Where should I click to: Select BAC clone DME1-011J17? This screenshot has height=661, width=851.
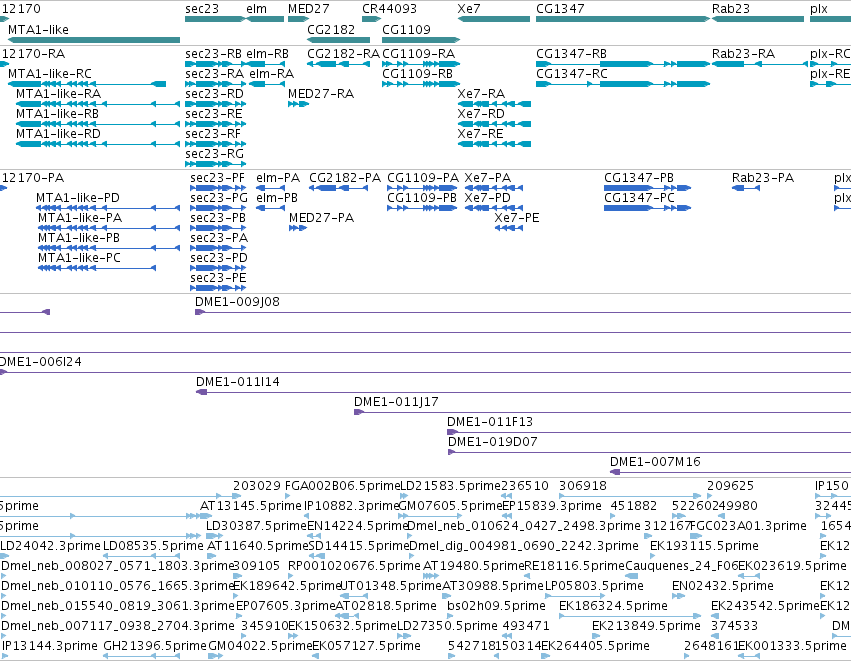pyautogui.click(x=396, y=402)
